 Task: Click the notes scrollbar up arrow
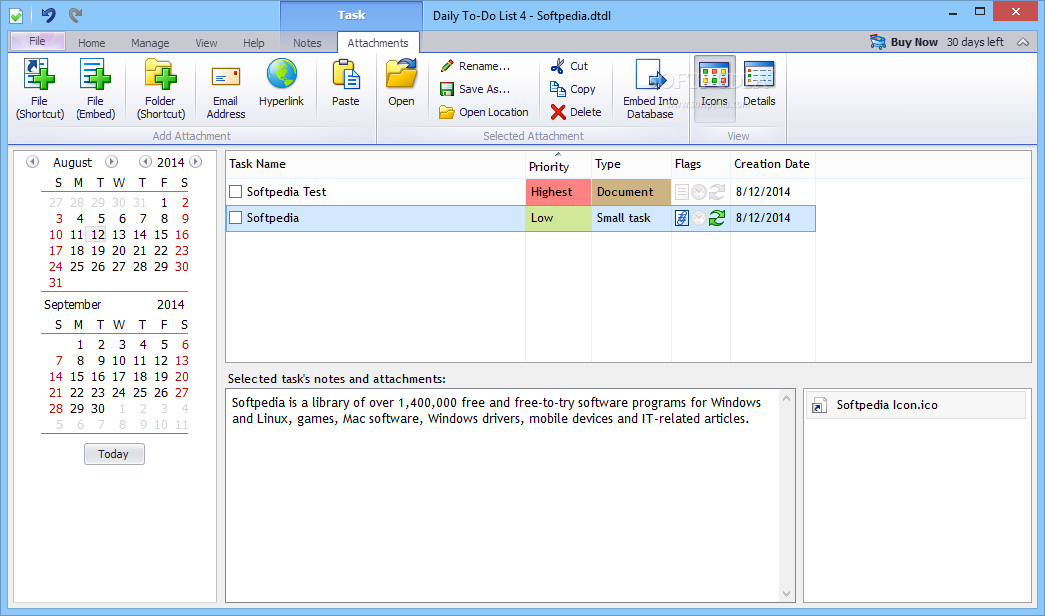click(x=786, y=398)
